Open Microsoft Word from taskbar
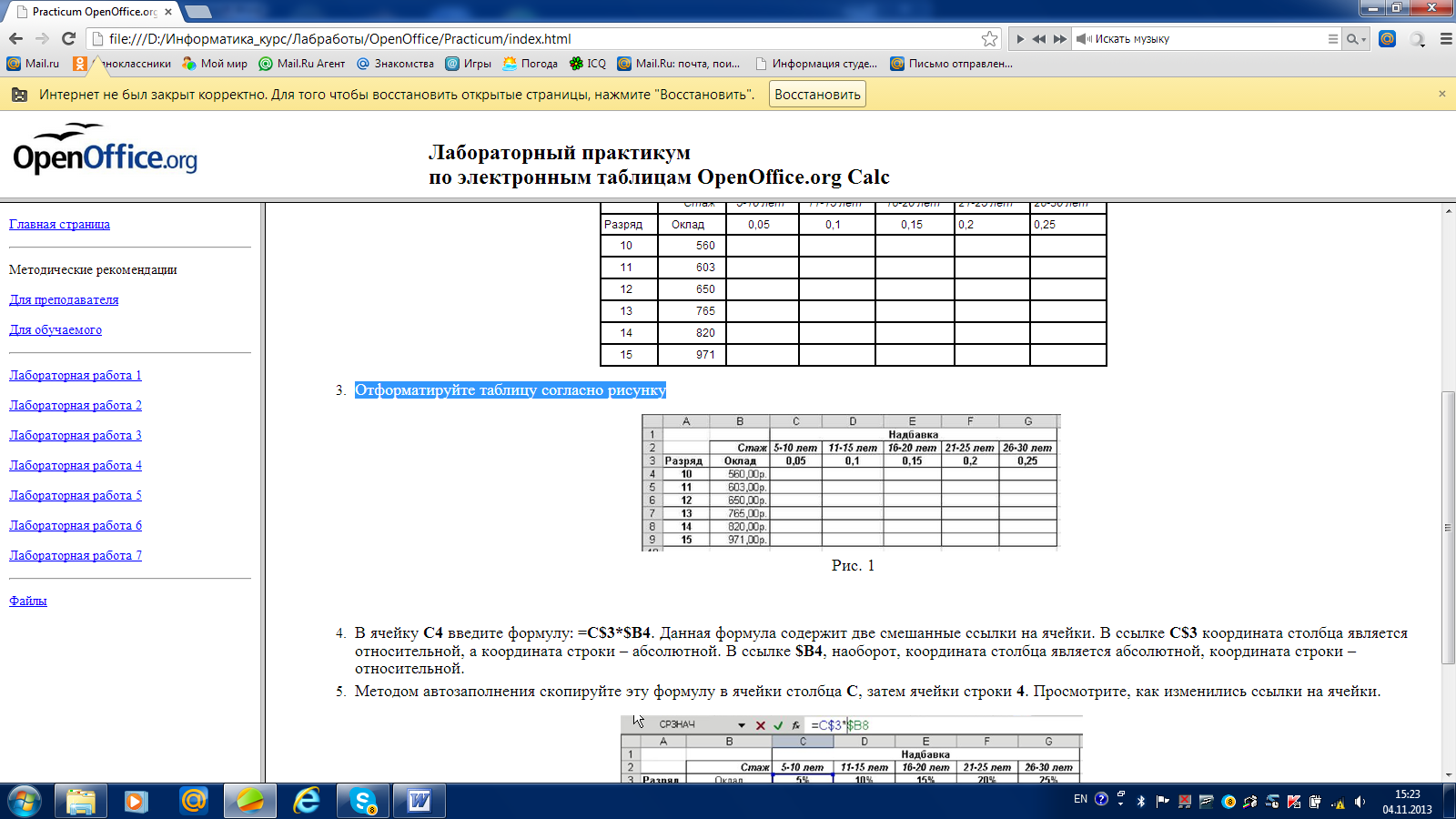Viewport: 1456px width, 819px height. (420, 801)
